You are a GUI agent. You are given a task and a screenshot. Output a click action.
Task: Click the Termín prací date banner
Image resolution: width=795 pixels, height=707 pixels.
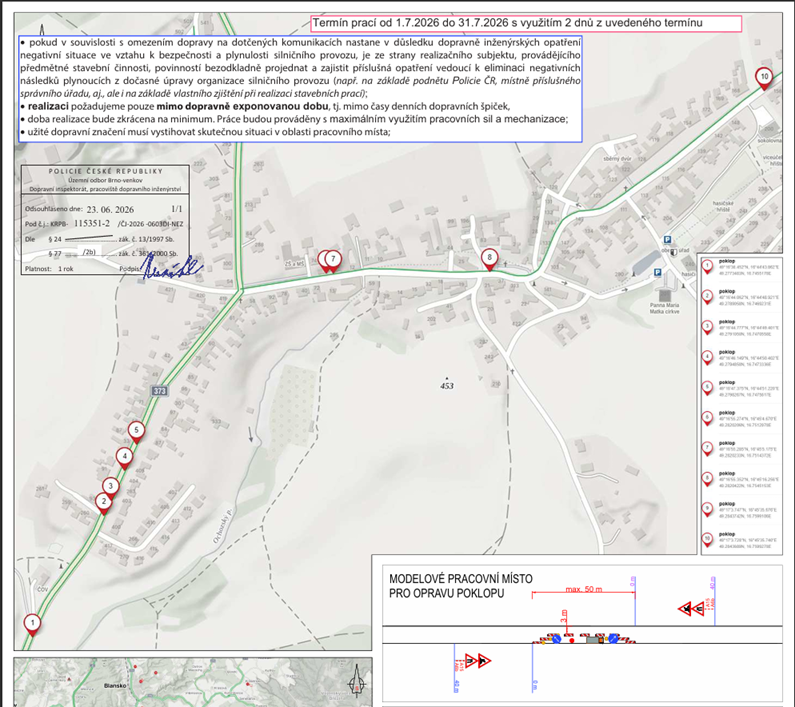tap(526, 23)
